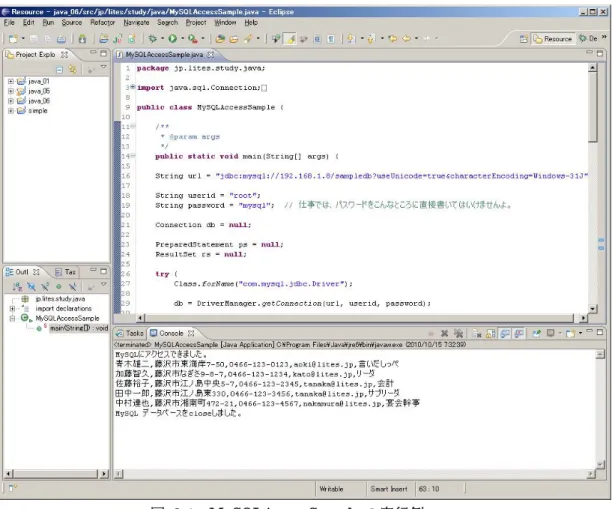Viewport: 612px width, 509px height.
Task: Toggle Hide Local Types in Outline
Action: point(72,287)
